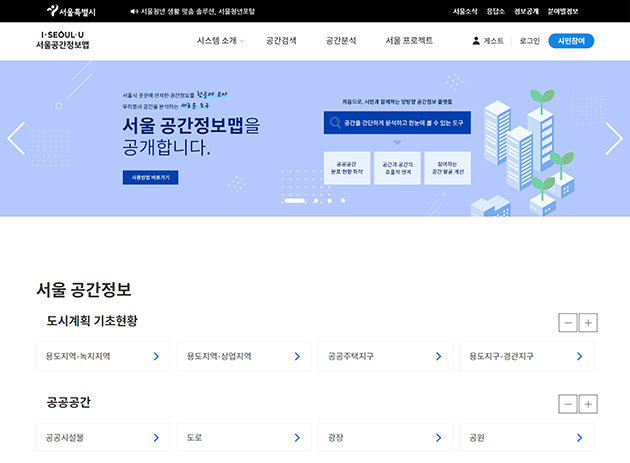
Task: Click the 공간과 공간의 효율적 연계 tile
Action: [397, 168]
